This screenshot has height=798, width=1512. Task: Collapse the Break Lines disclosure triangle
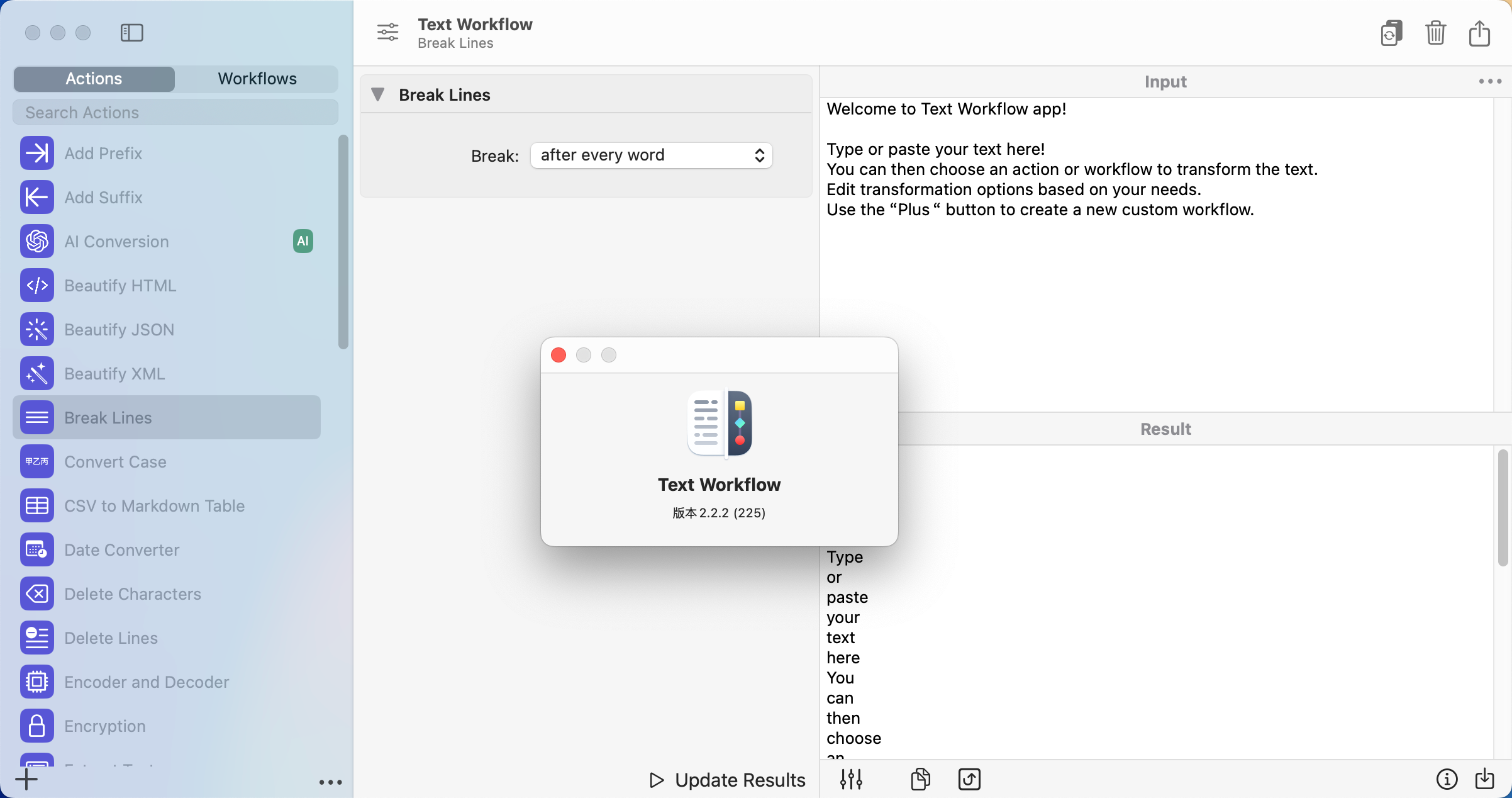point(378,95)
